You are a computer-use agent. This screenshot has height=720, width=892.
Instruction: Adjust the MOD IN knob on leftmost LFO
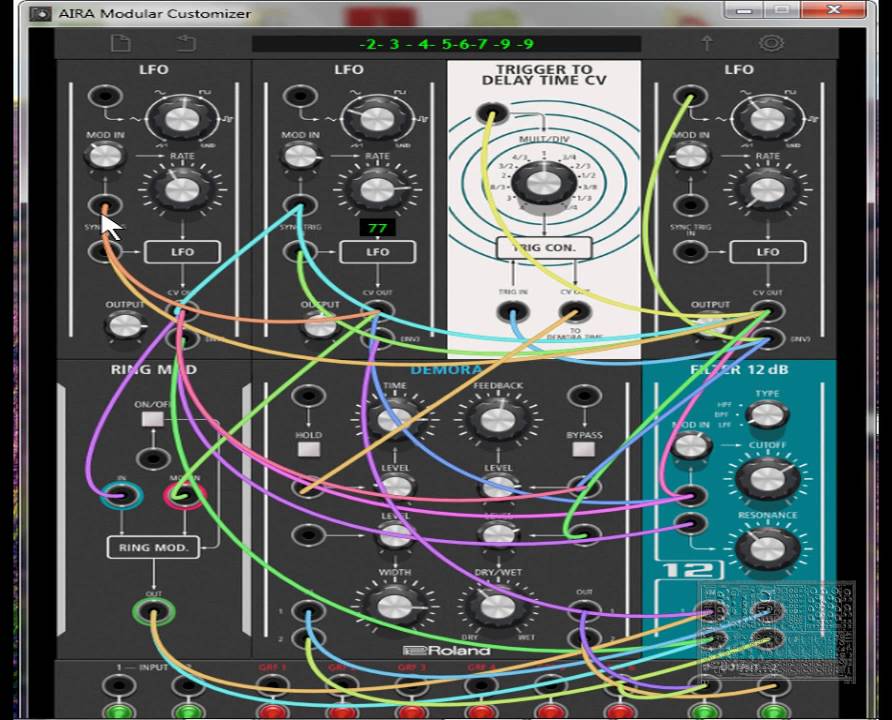tap(105, 155)
